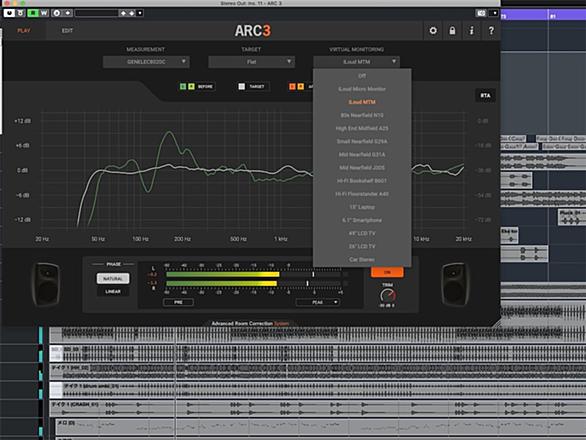
Task: Switch to the EDIT tab
Action: pos(67,31)
